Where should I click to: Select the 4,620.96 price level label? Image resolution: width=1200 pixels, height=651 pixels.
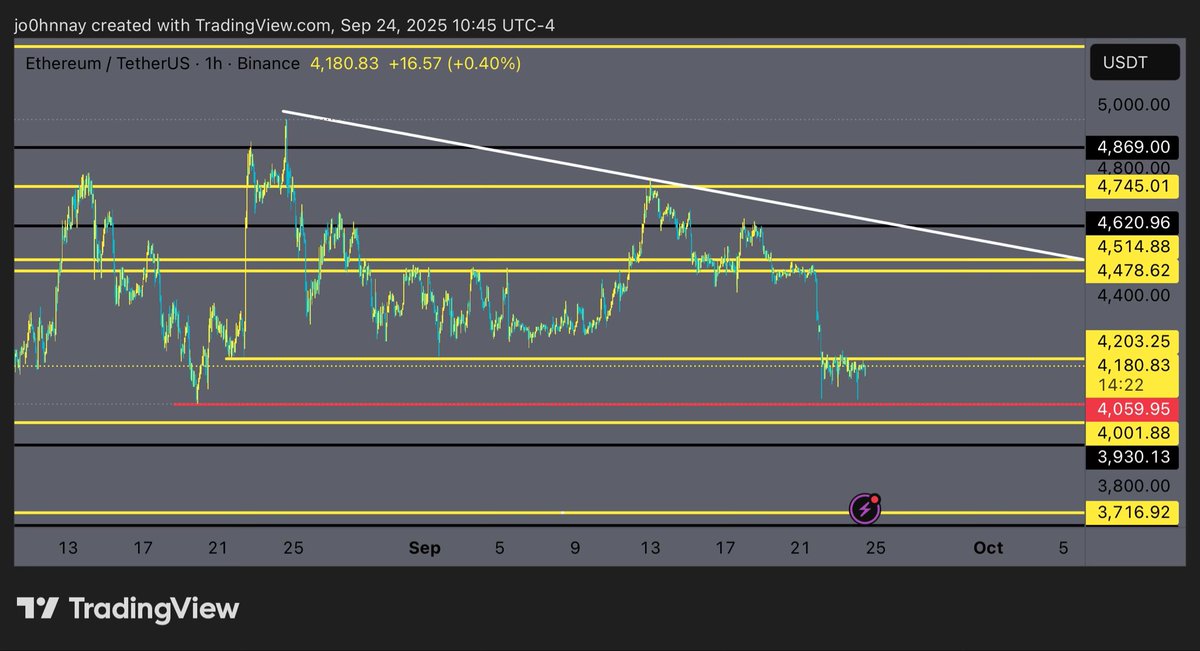pyautogui.click(x=1134, y=223)
